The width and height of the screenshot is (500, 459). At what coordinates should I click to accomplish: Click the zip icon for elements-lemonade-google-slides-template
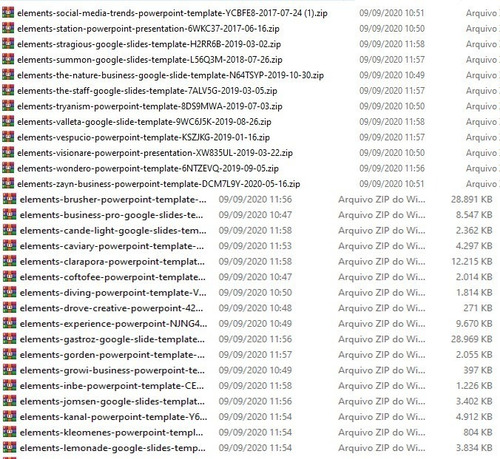[9, 447]
